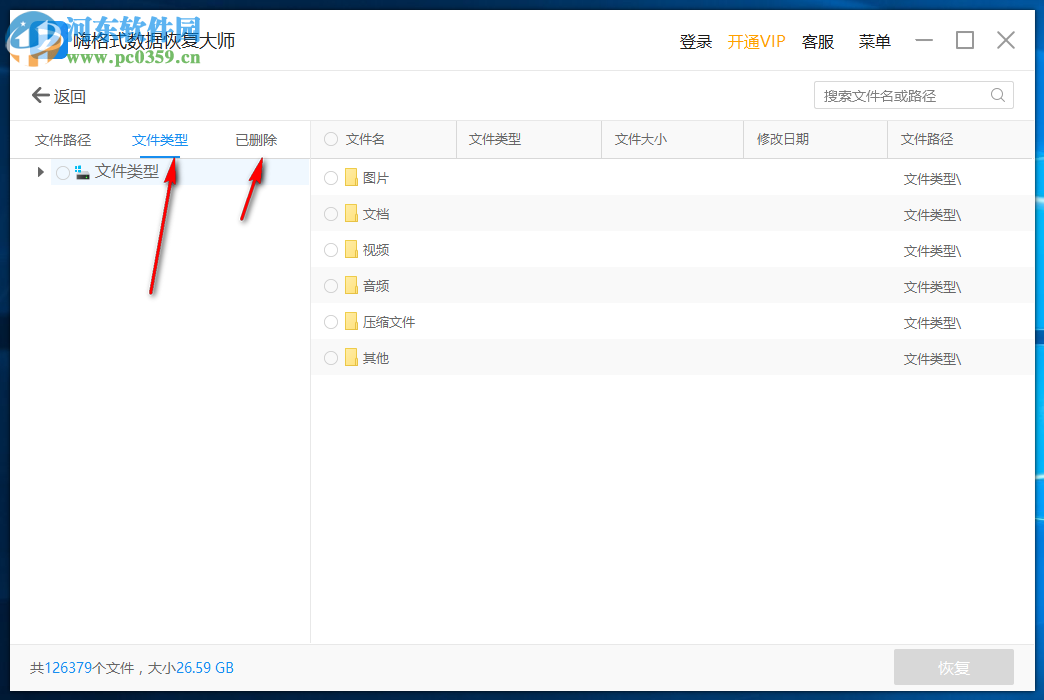The width and height of the screenshot is (1044, 700).
Task: Check the 文件类型 root node checkbox
Action: pos(62,171)
